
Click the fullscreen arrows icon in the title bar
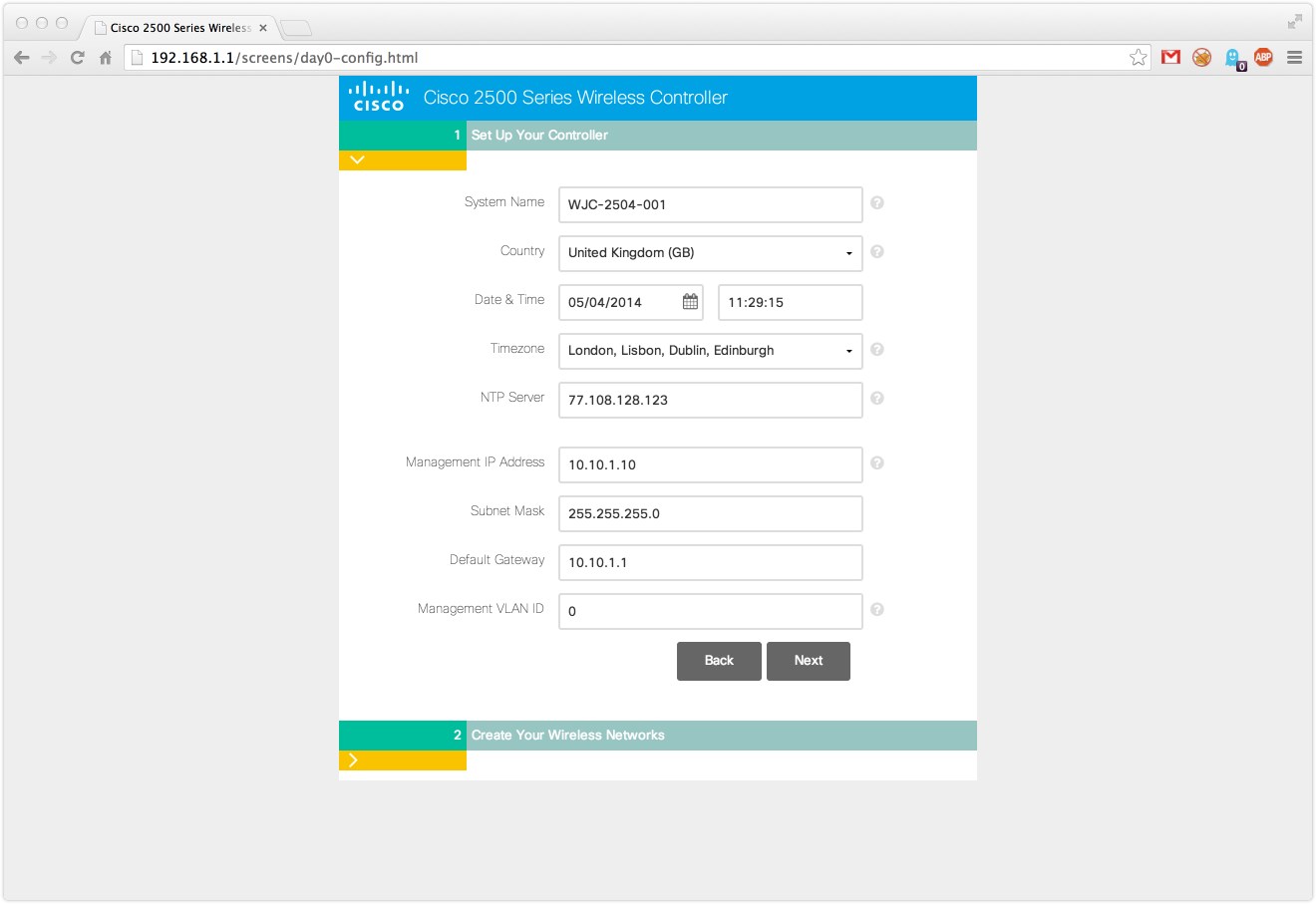(x=1295, y=21)
